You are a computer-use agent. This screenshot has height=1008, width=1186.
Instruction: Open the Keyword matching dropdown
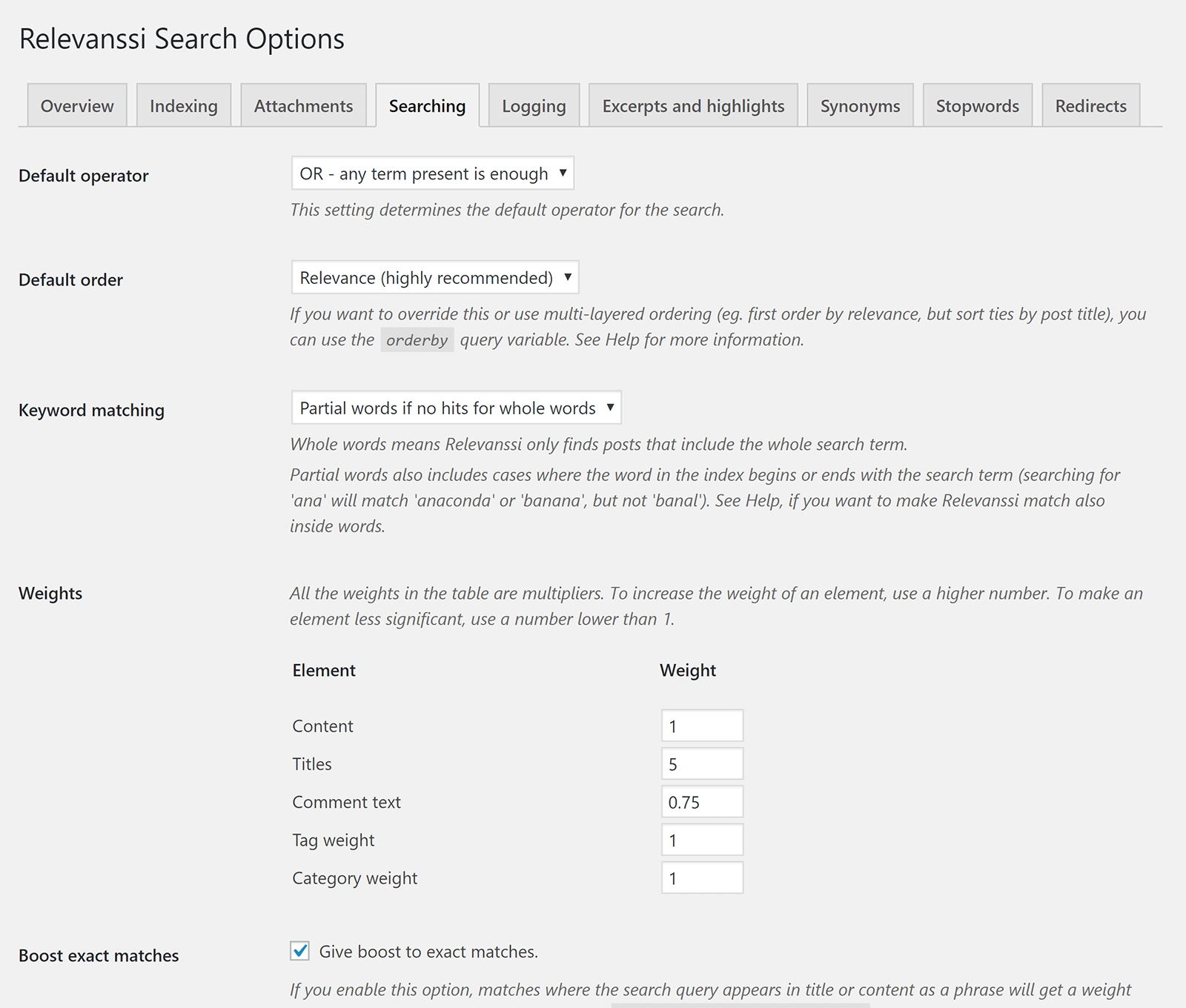pyautogui.click(x=457, y=408)
